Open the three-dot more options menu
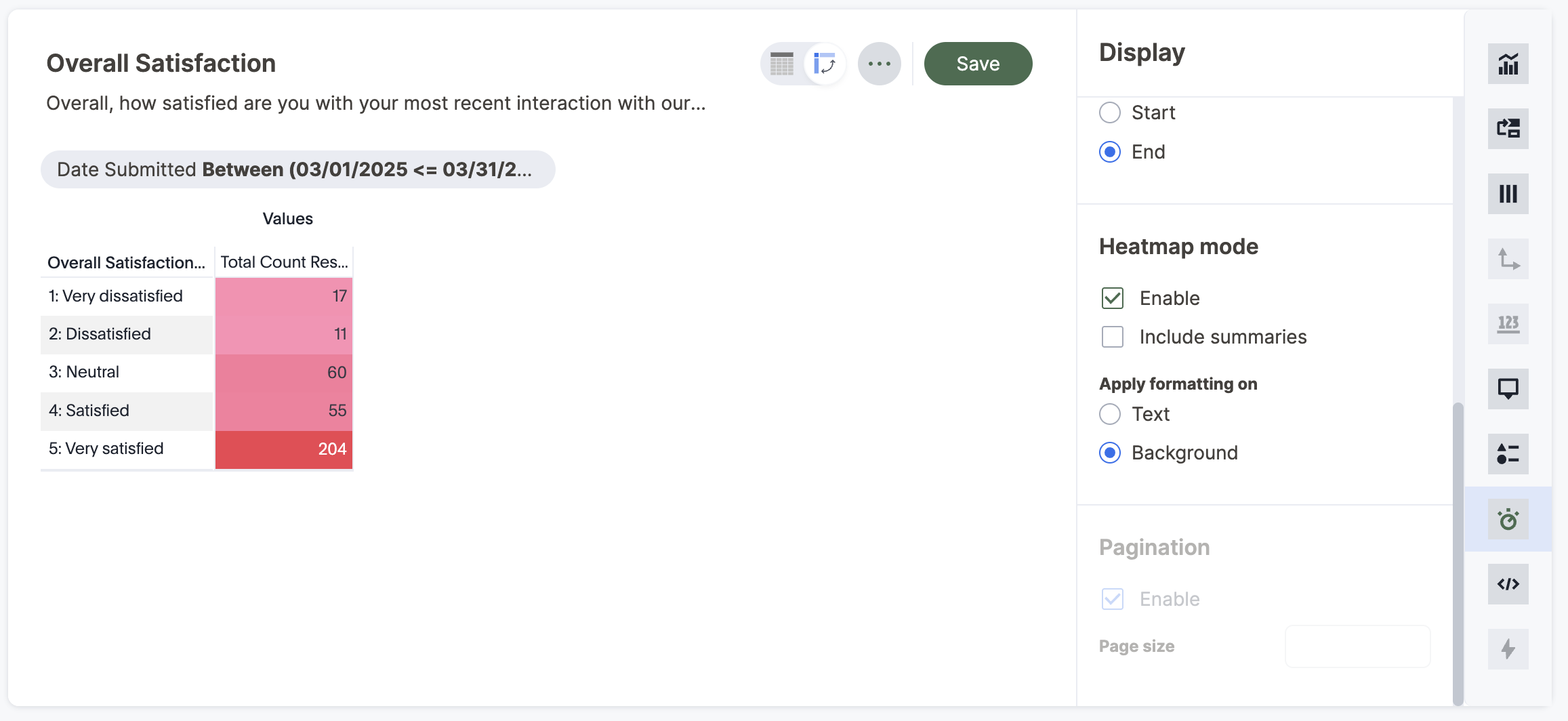Viewport: 1568px width, 721px height. pos(880,64)
